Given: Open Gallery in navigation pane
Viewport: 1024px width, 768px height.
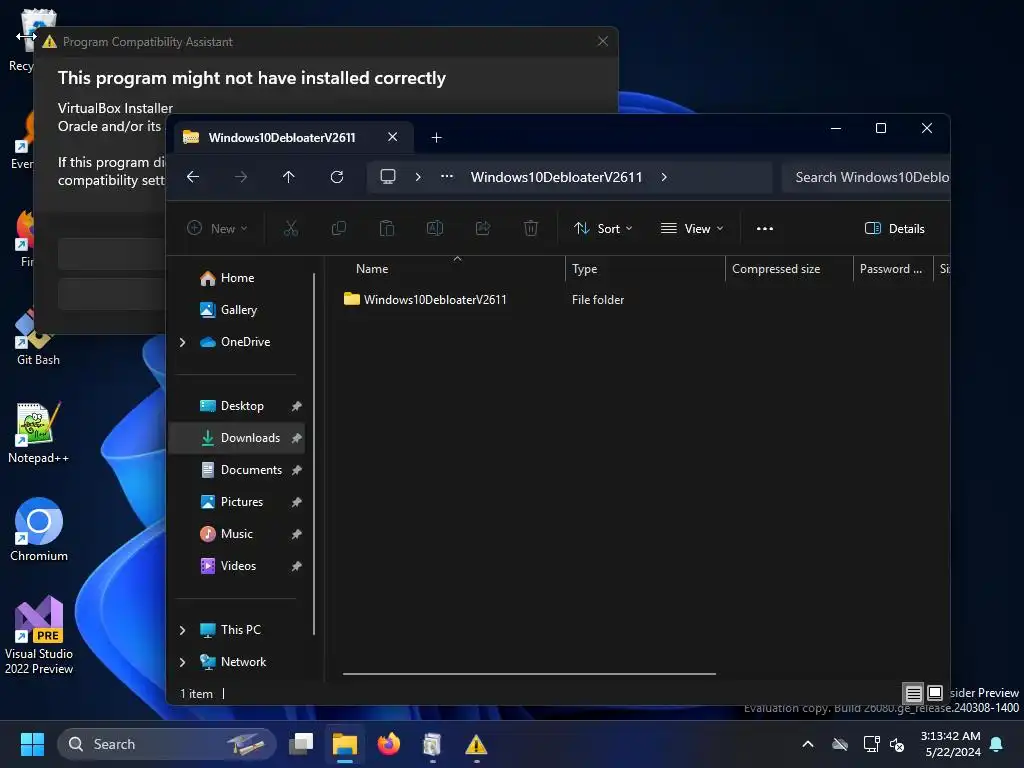Looking at the screenshot, I should (236, 310).
